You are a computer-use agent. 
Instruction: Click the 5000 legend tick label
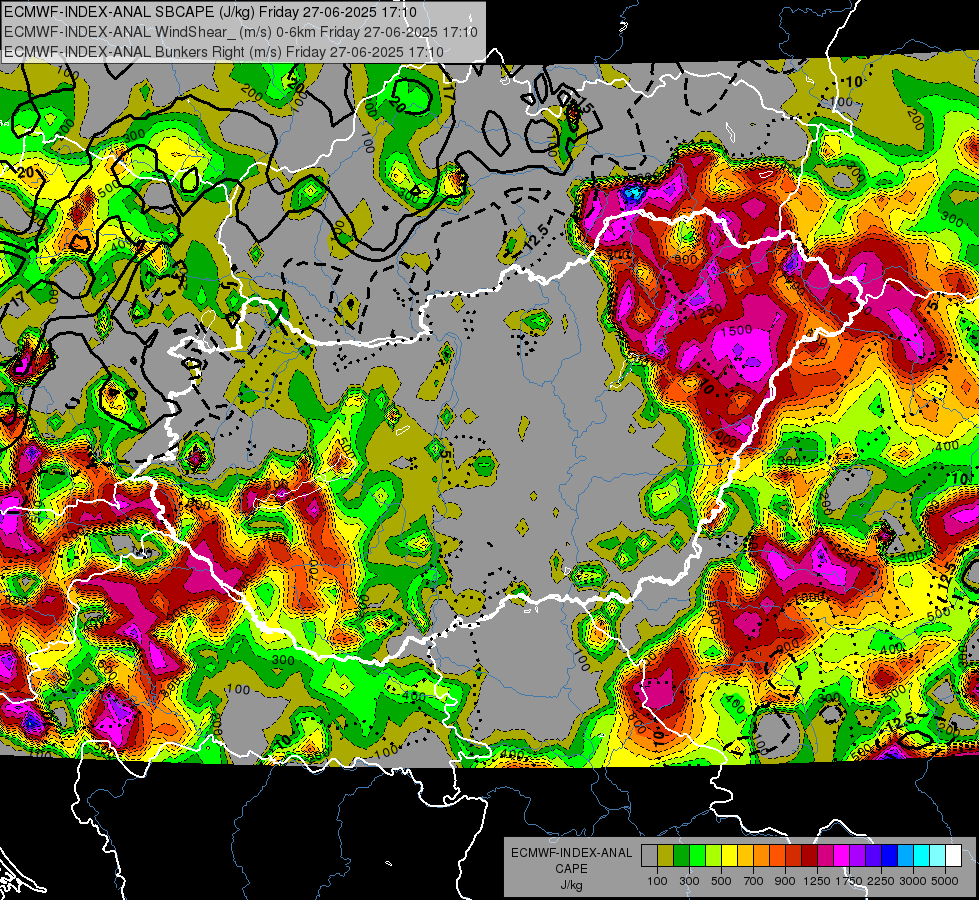945,881
